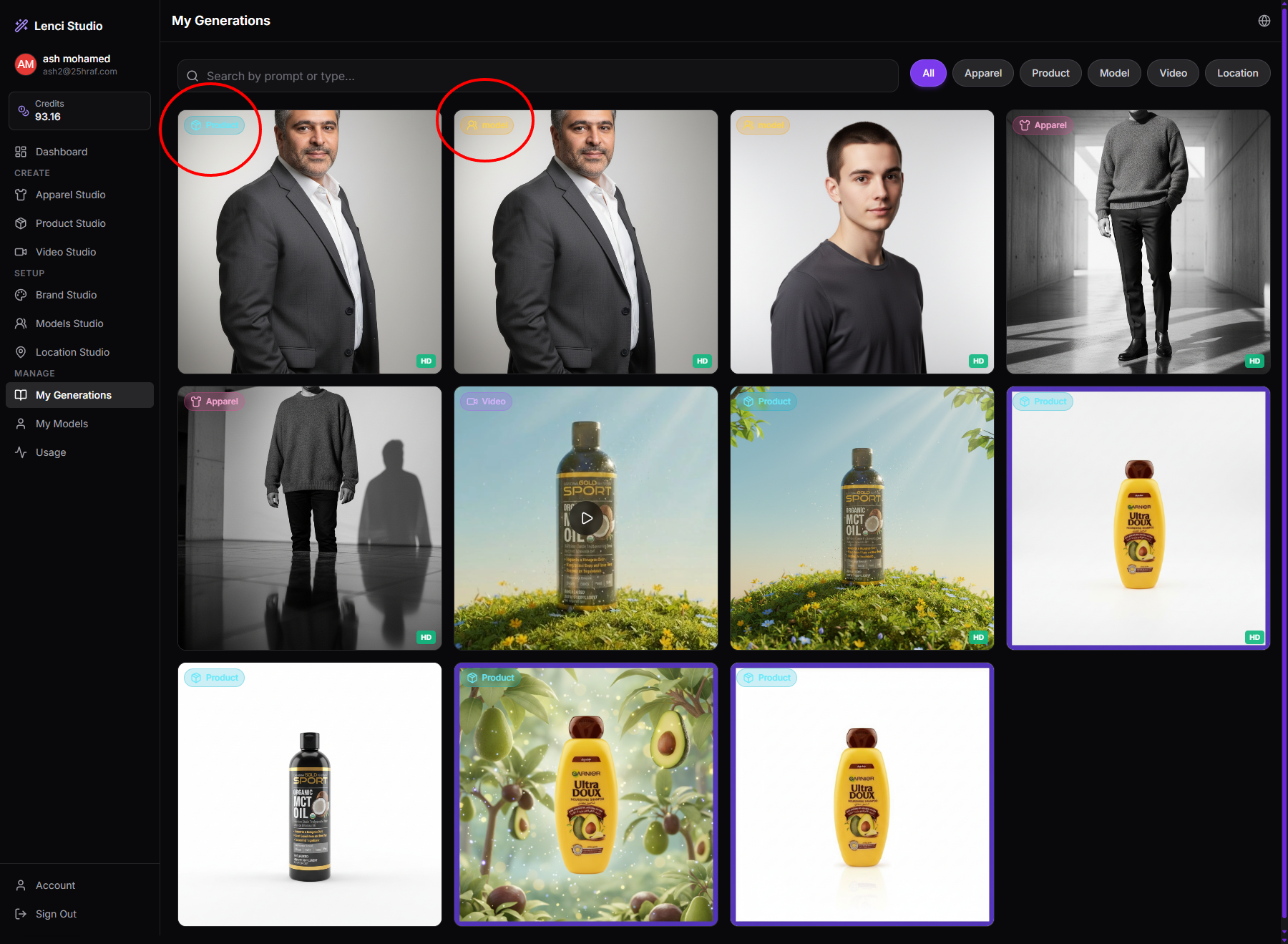
Task: Navigate to Models Studio
Action: click(69, 323)
